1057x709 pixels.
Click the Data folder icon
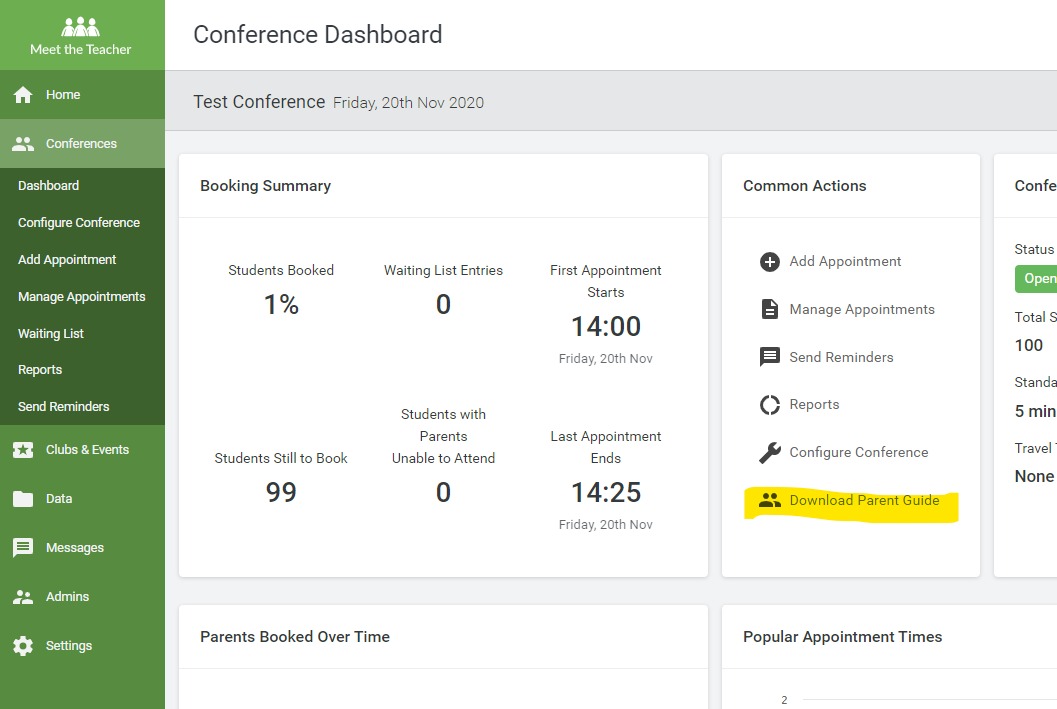23,499
